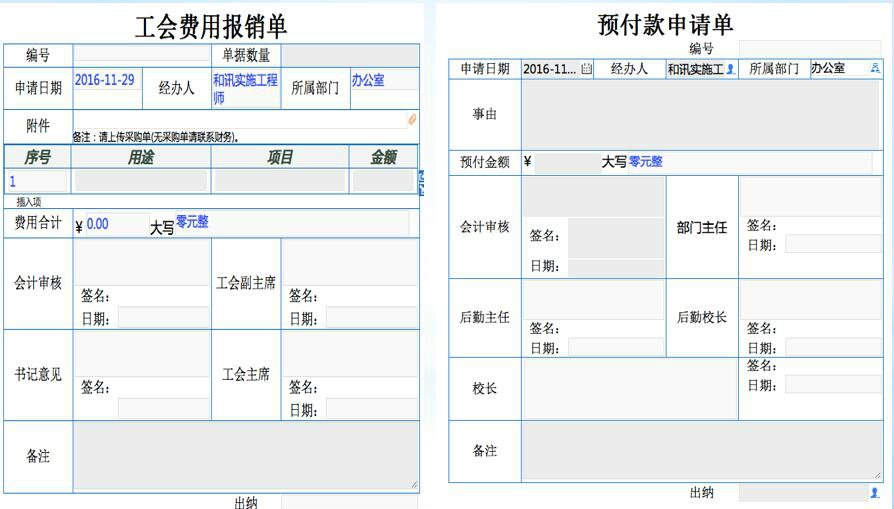Click the 工会副主席 opinion box
894x509 pixels.
(350, 262)
